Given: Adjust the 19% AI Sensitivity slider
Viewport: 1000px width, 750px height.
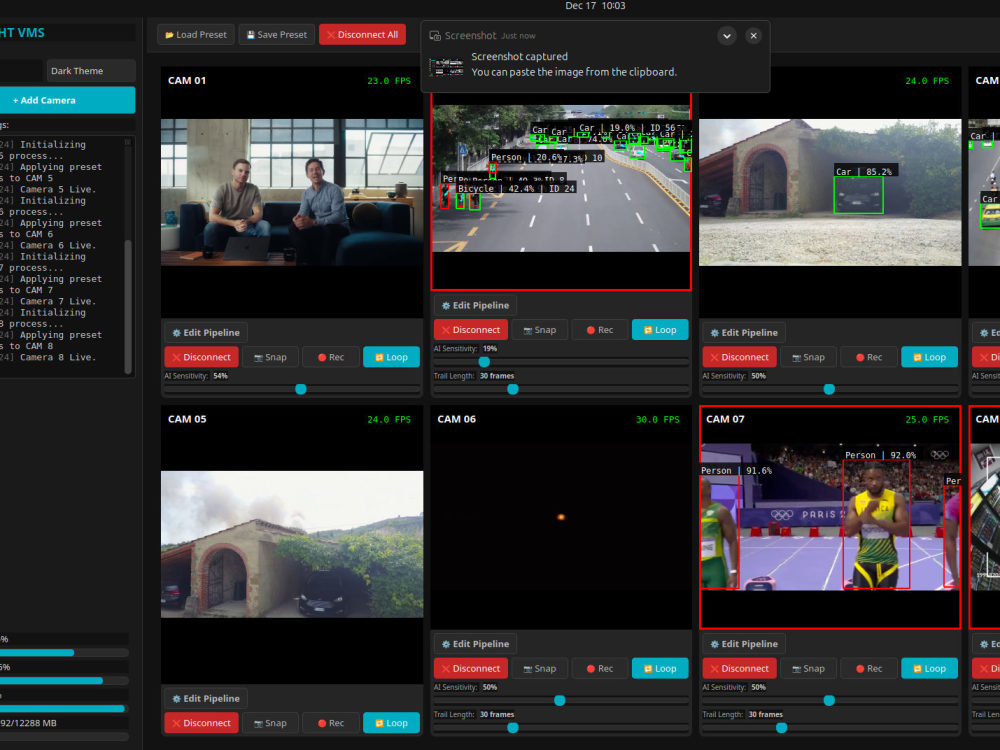Looking at the screenshot, I should [561, 362].
